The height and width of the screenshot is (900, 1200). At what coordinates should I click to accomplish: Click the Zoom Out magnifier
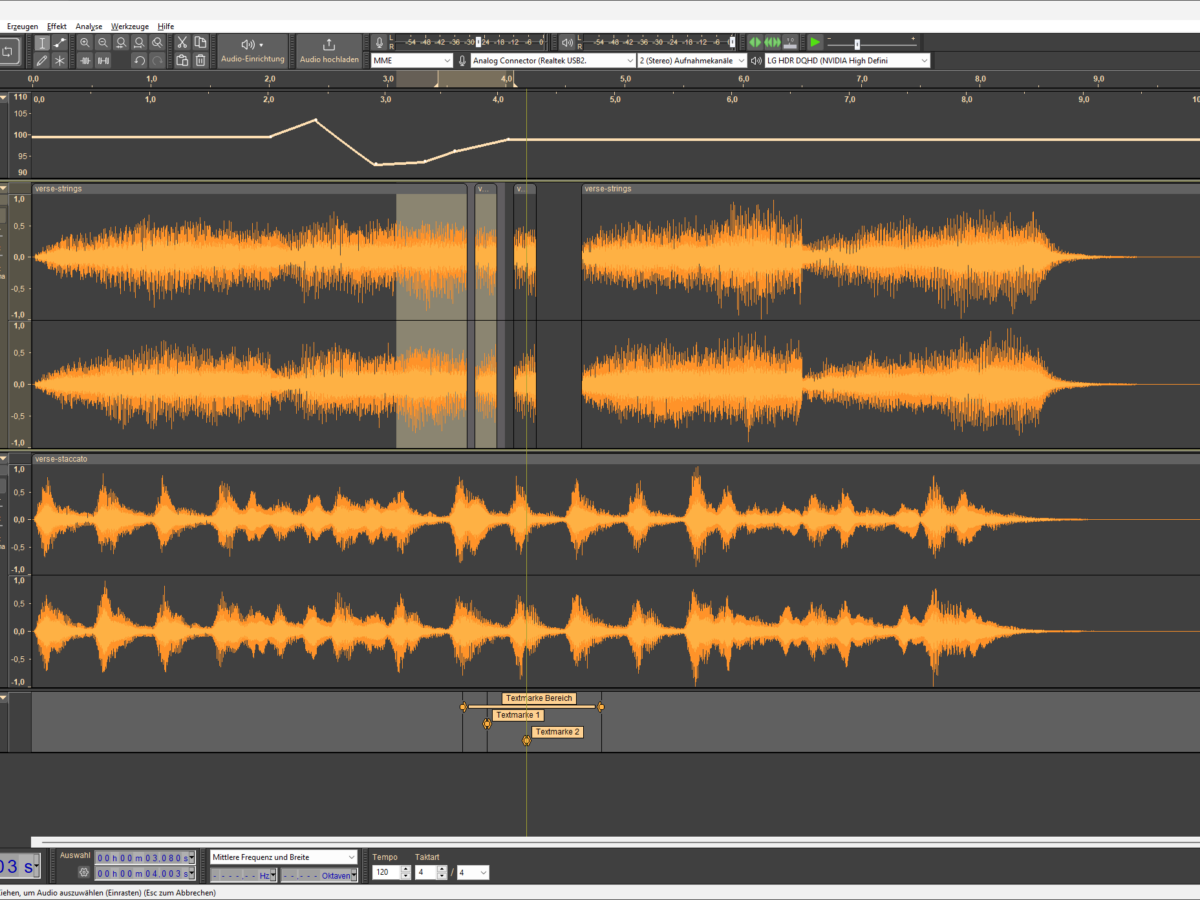pyautogui.click(x=103, y=43)
